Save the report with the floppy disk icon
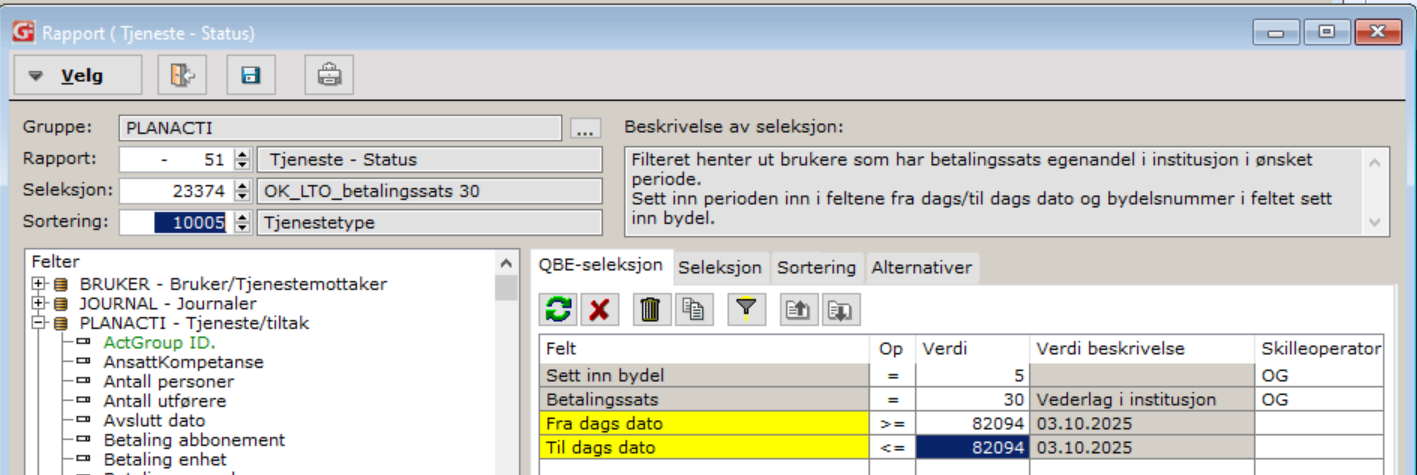 point(250,75)
